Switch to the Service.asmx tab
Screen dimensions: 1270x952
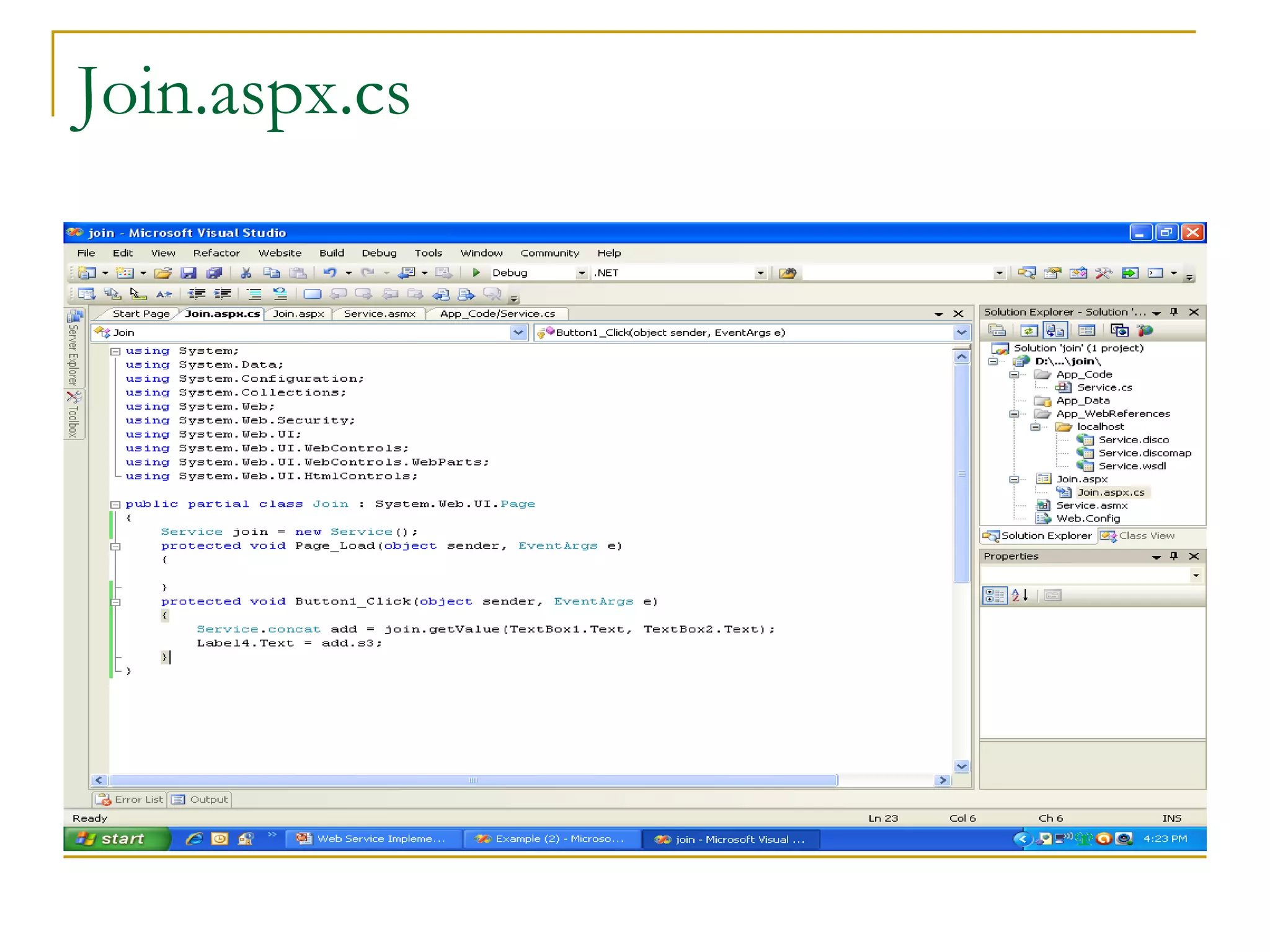380,314
